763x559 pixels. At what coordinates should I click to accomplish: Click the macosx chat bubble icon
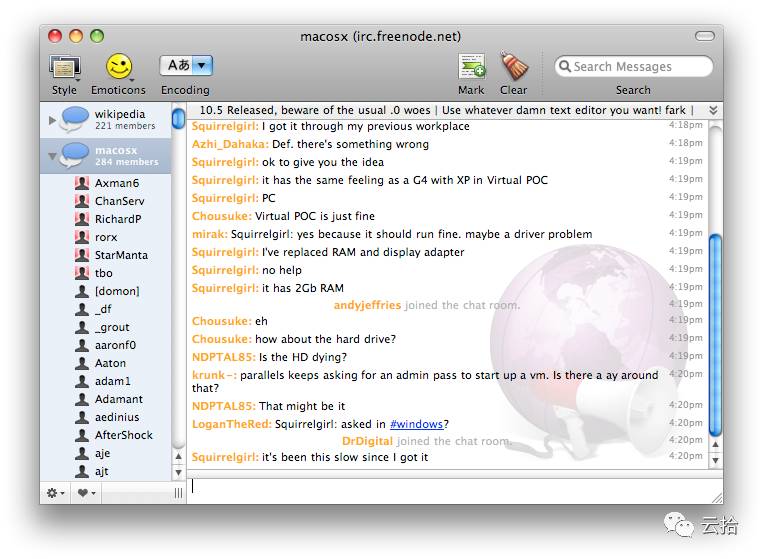point(74,156)
